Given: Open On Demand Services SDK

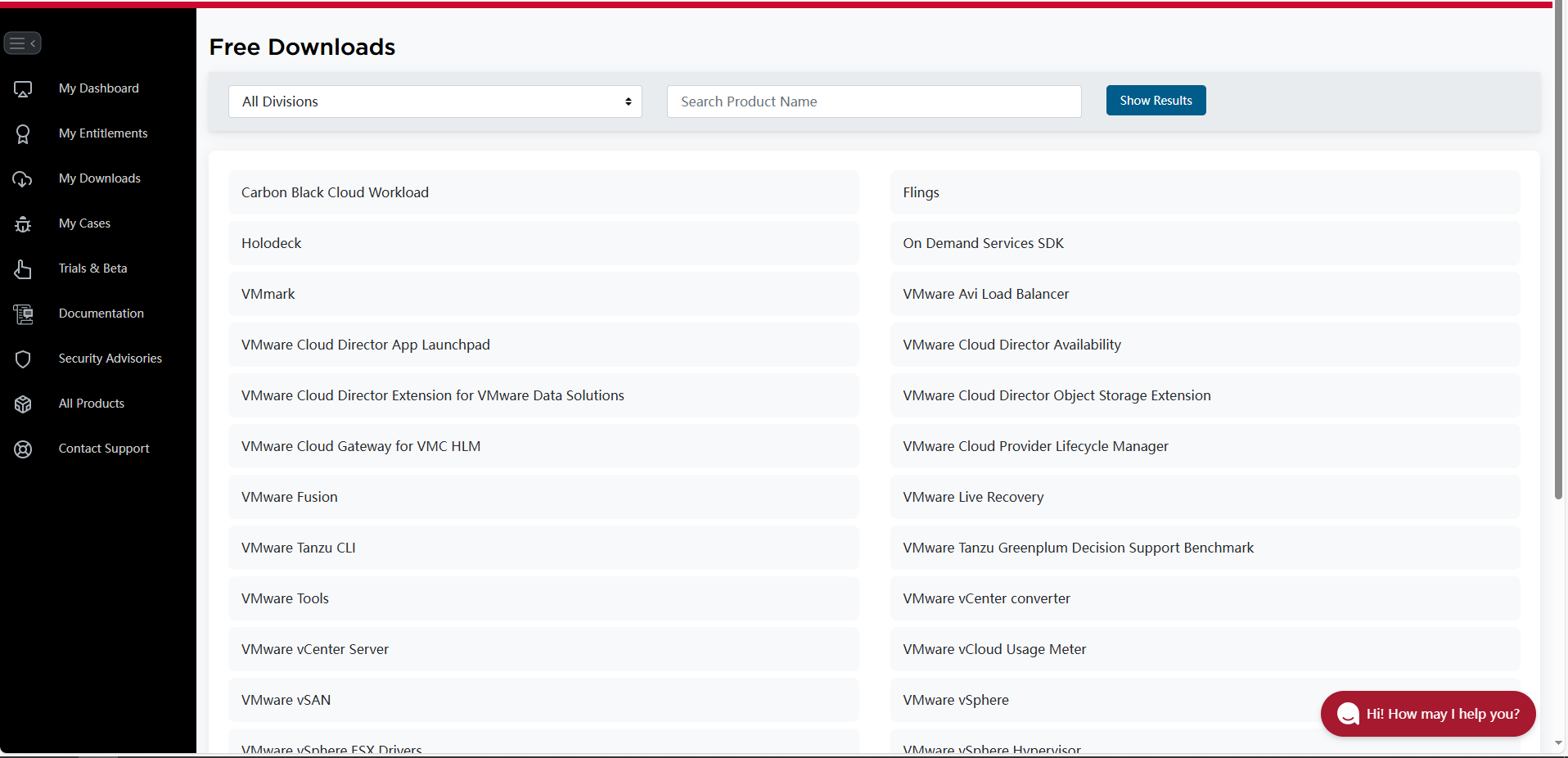Looking at the screenshot, I should (1205, 243).
